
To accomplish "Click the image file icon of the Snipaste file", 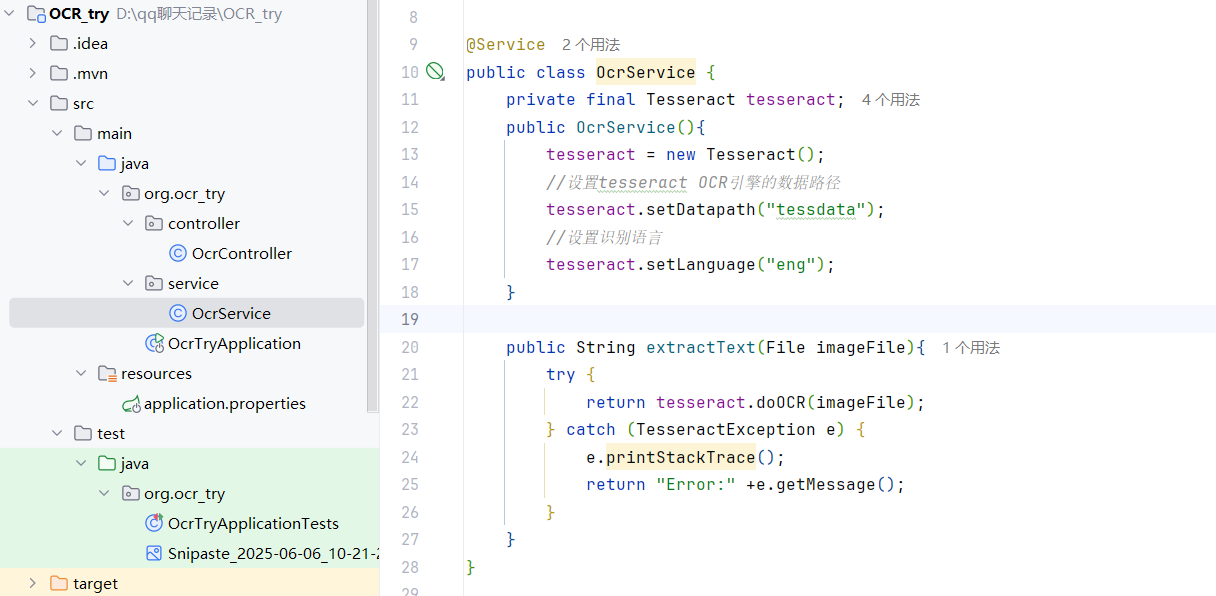I will coord(155,553).
